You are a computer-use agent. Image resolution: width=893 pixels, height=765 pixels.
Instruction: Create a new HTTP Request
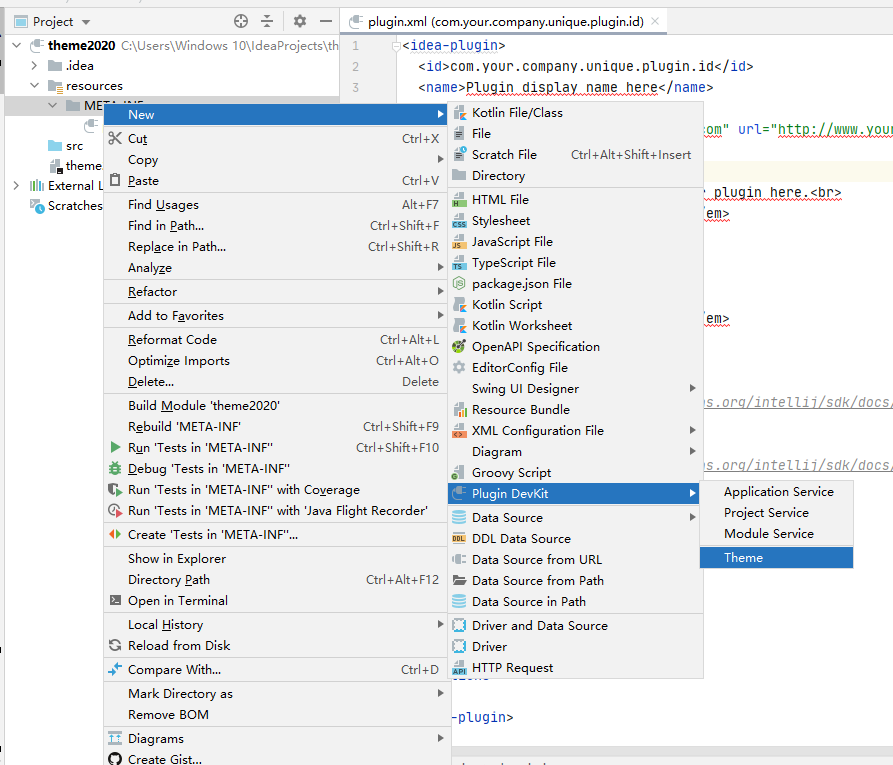(x=575, y=668)
